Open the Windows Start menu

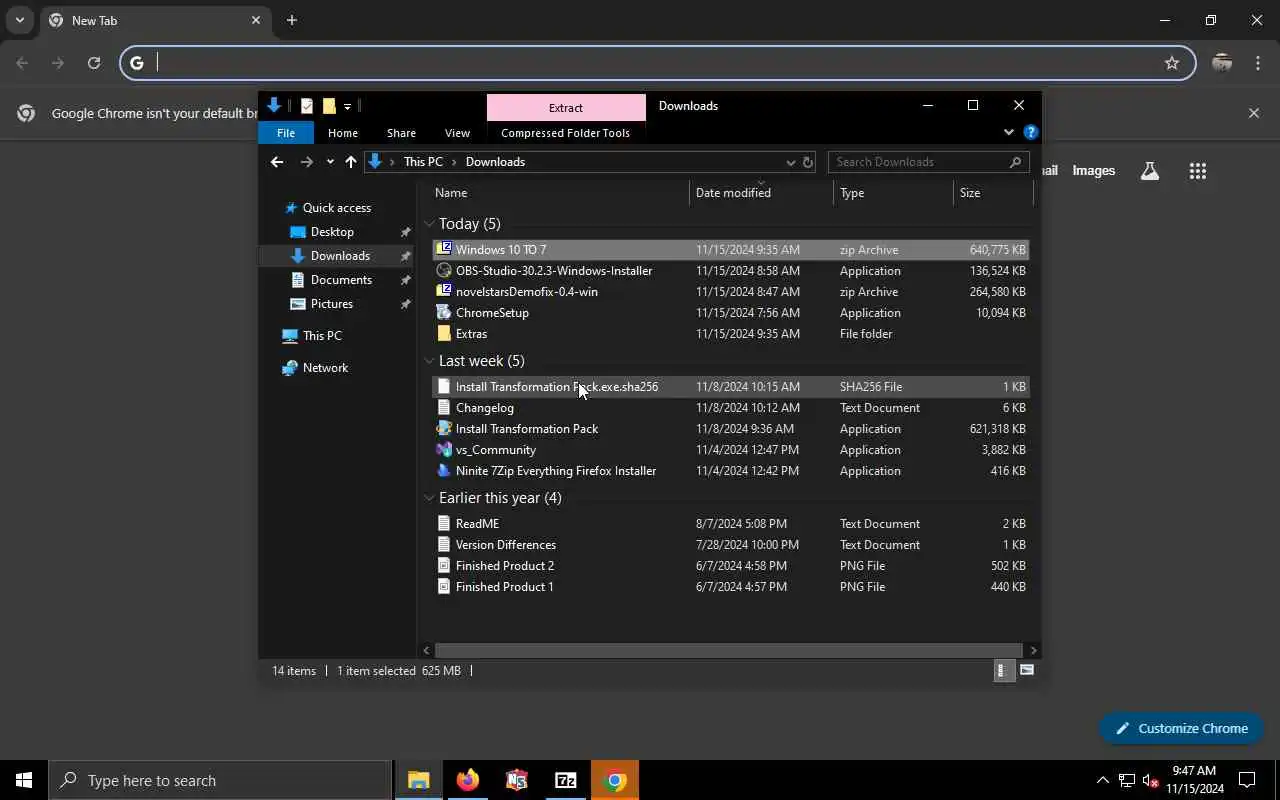24,780
